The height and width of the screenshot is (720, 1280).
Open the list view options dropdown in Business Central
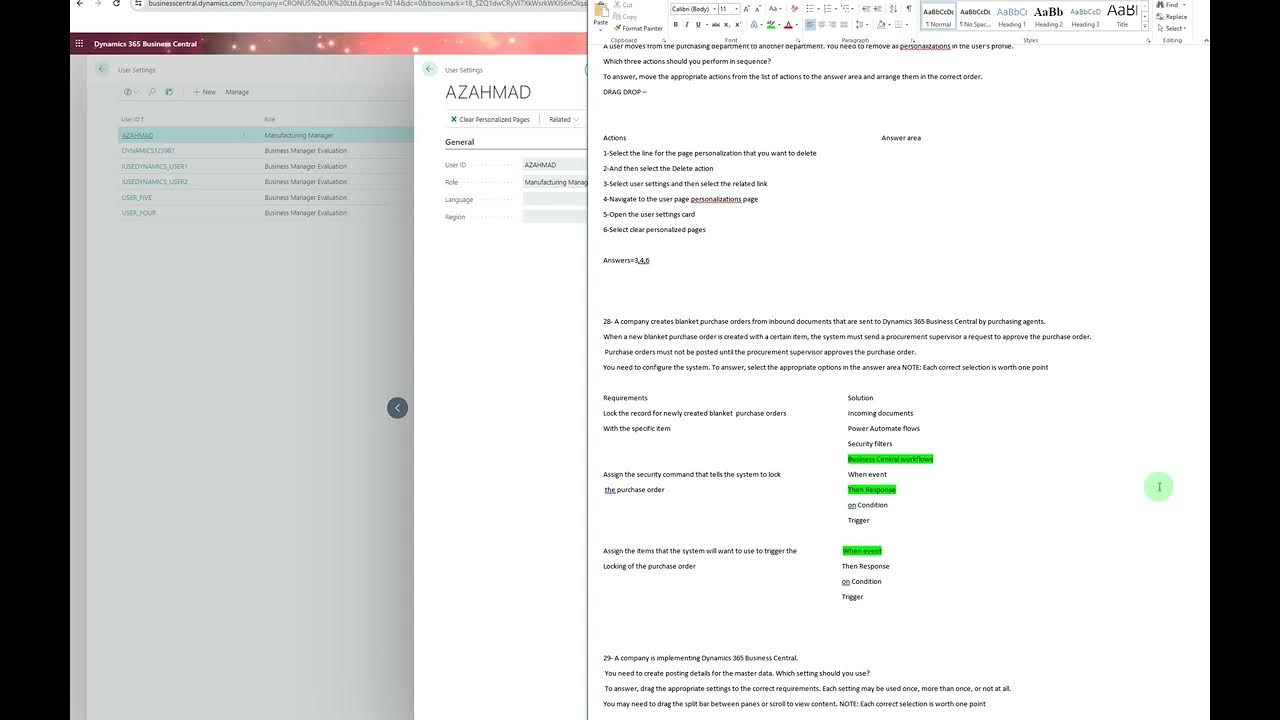[129, 92]
